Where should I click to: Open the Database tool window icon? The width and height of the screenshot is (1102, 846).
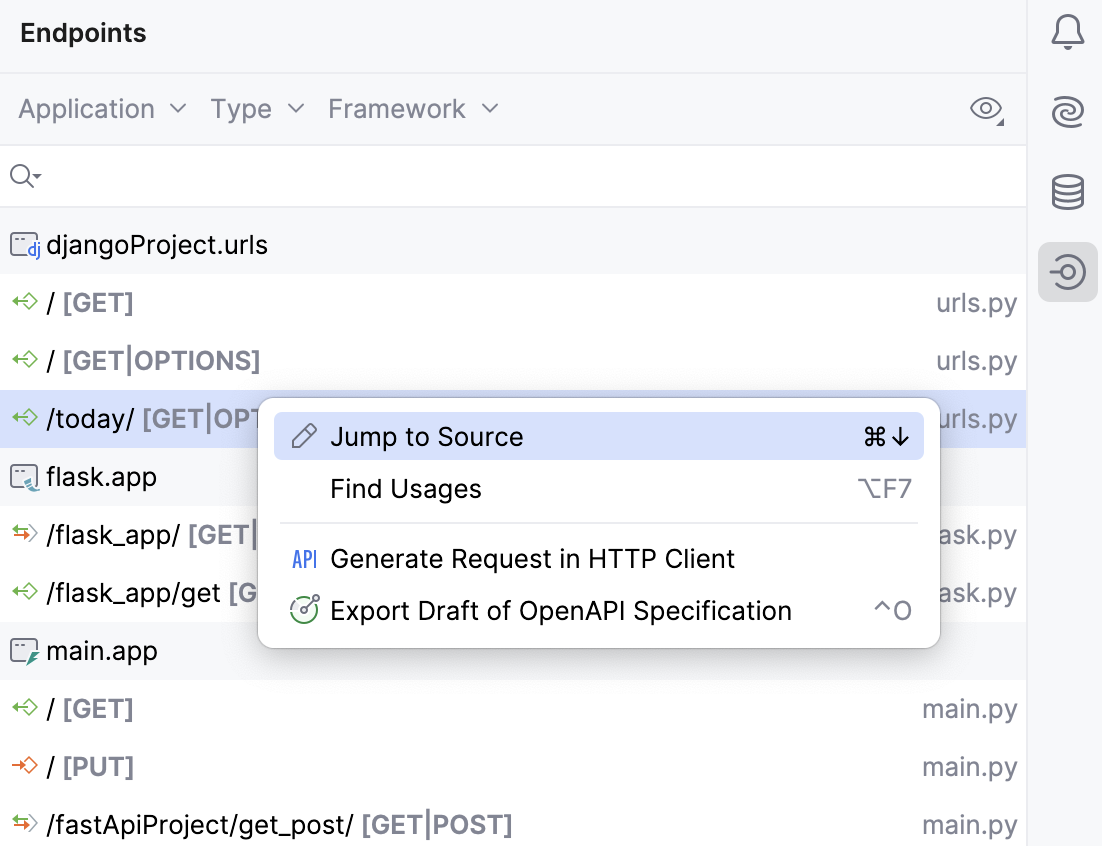pyautogui.click(x=1068, y=192)
